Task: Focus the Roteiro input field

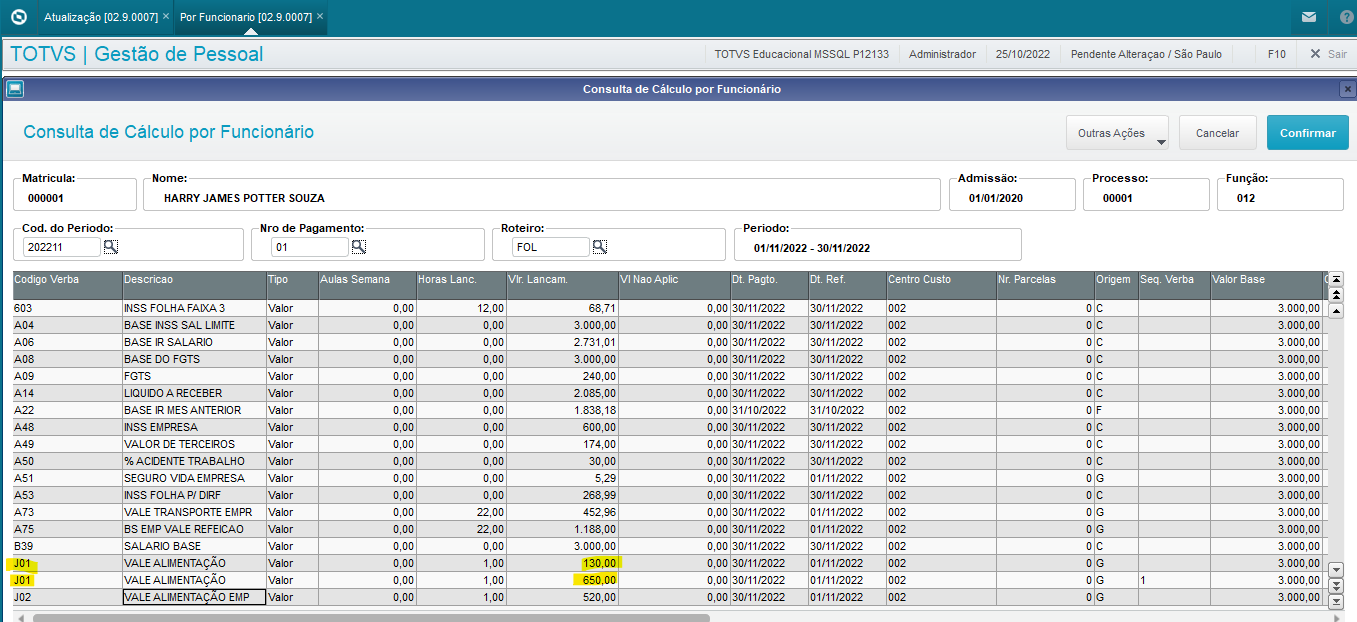Action: [551, 246]
